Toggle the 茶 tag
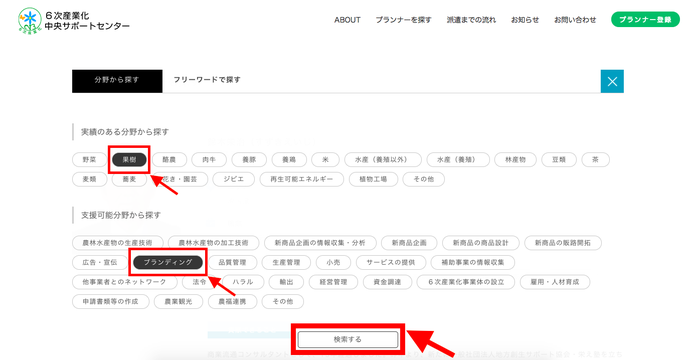The width and height of the screenshot is (696, 360). (x=595, y=159)
